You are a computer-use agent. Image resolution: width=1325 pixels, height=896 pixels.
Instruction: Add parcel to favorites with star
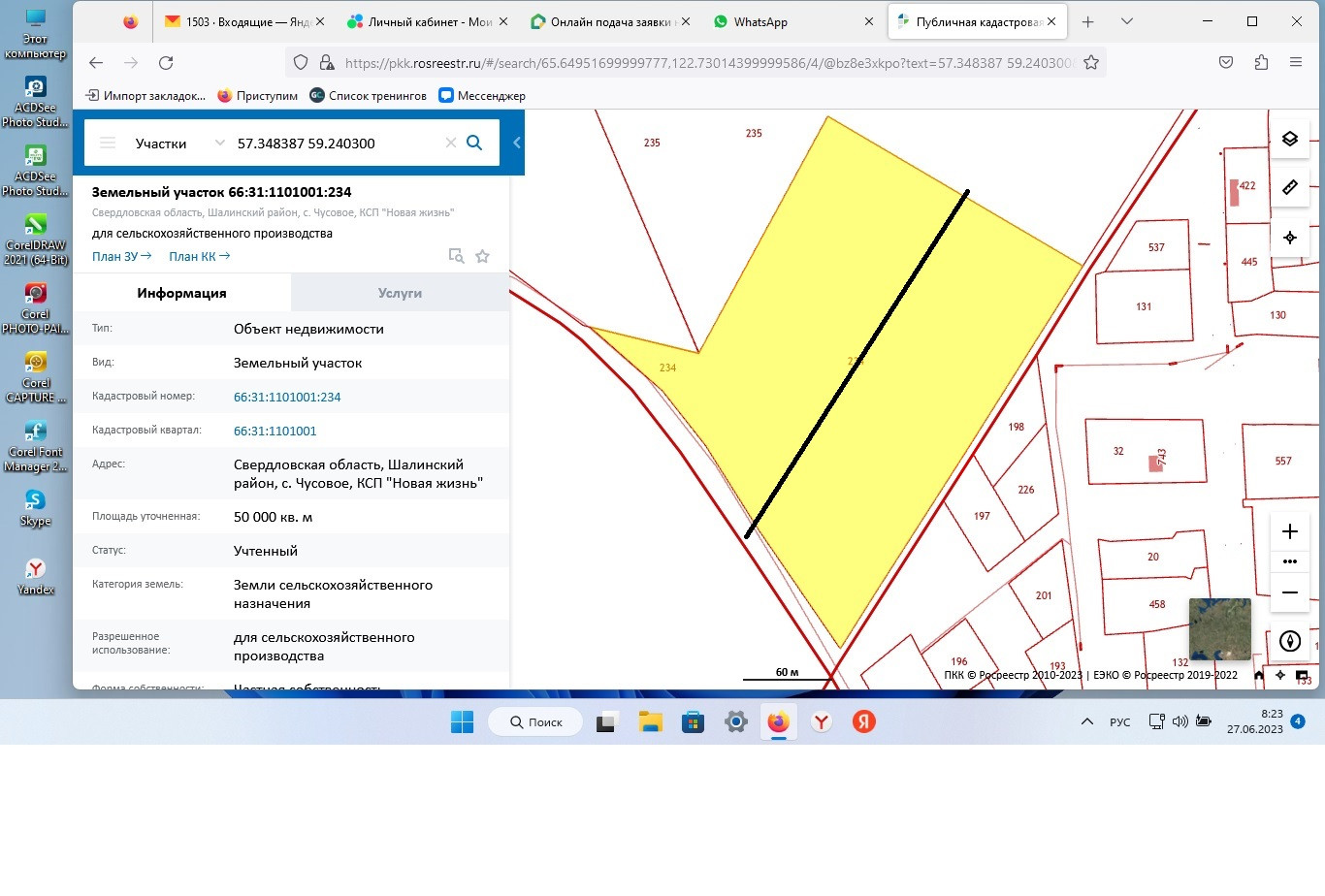pyautogui.click(x=482, y=256)
